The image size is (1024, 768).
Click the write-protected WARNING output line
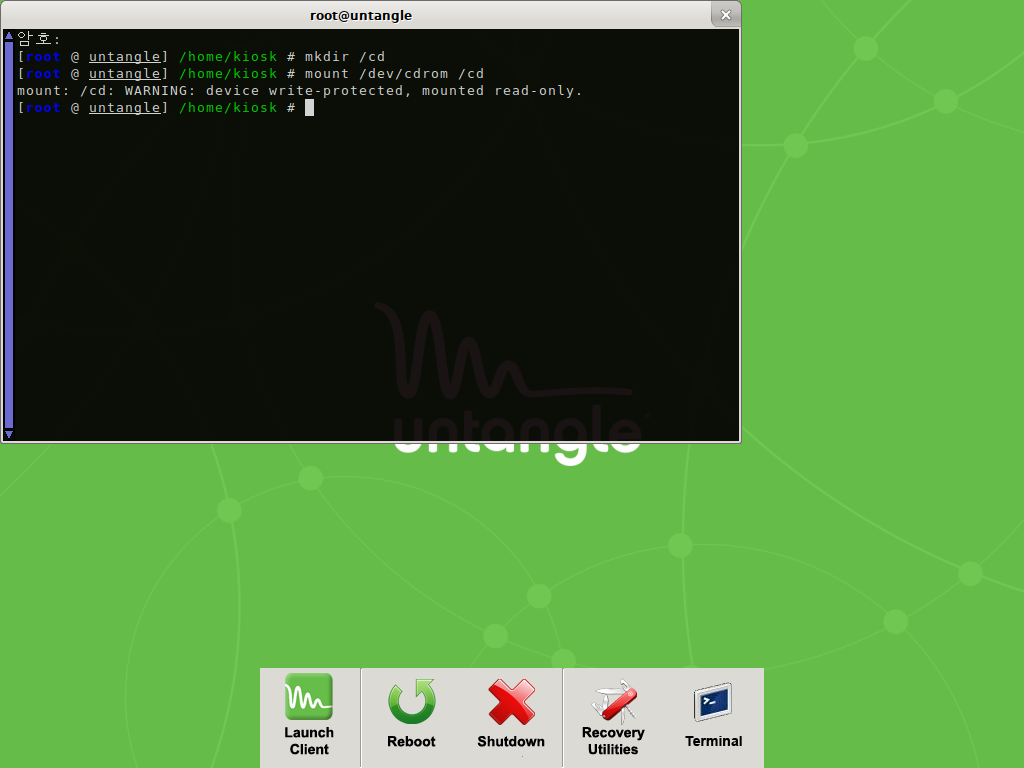[299, 91]
